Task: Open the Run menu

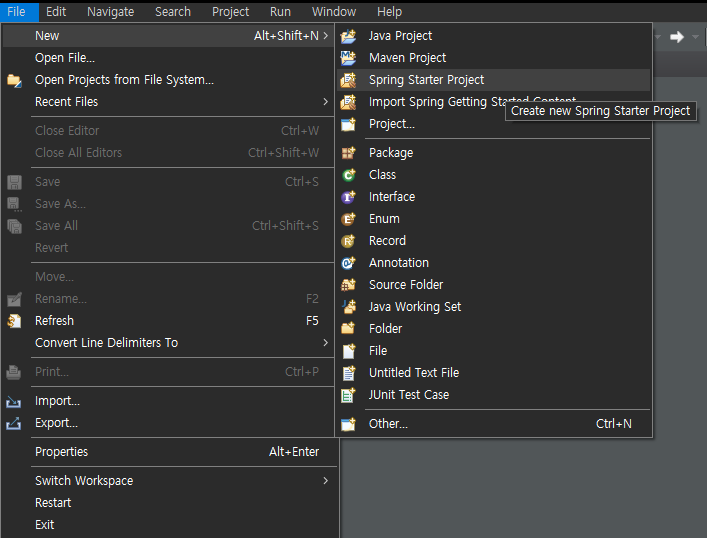Action: click(280, 12)
